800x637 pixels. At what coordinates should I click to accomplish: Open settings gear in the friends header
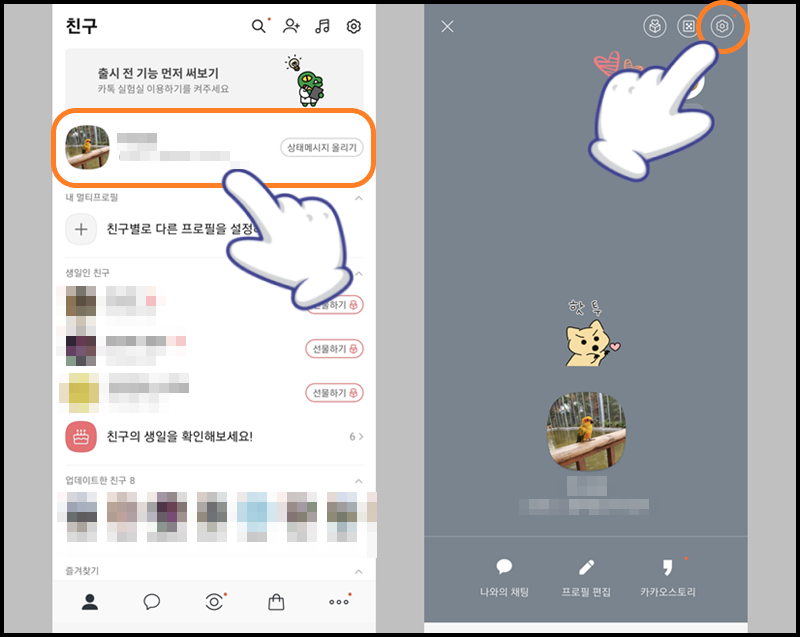[x=354, y=26]
